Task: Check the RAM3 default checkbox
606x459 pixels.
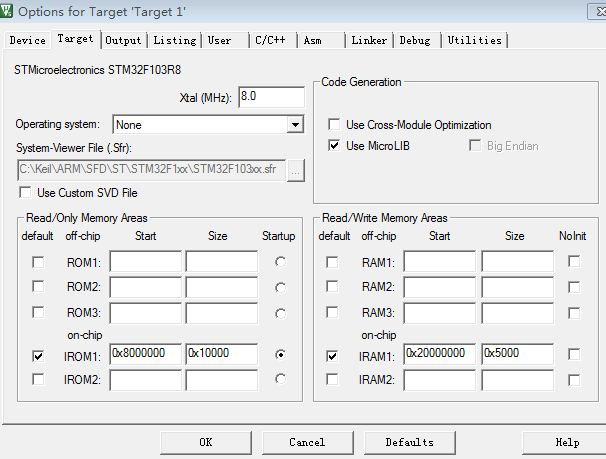Action: pyautogui.click(x=332, y=312)
